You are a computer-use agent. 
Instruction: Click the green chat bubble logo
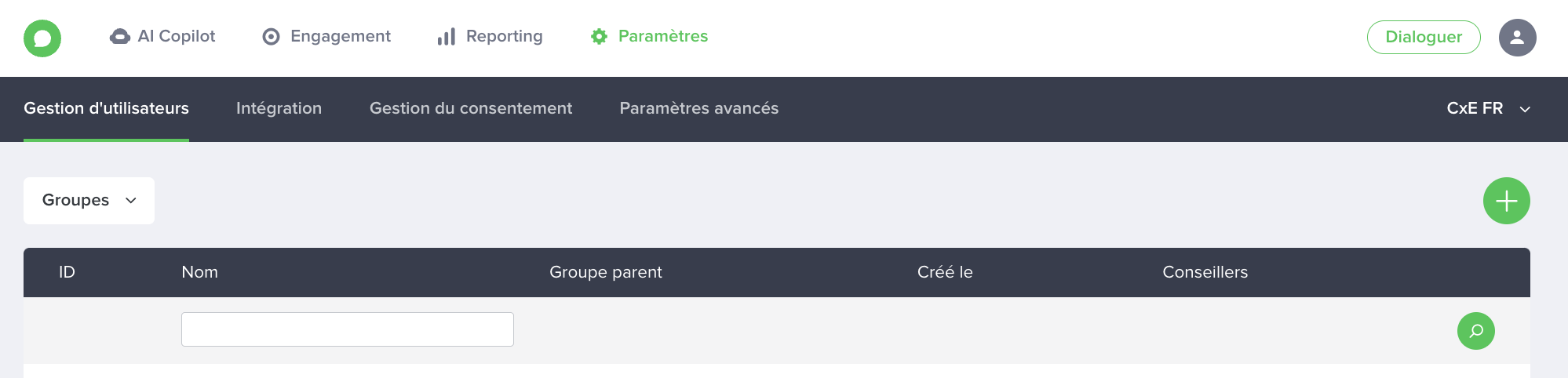(42, 38)
